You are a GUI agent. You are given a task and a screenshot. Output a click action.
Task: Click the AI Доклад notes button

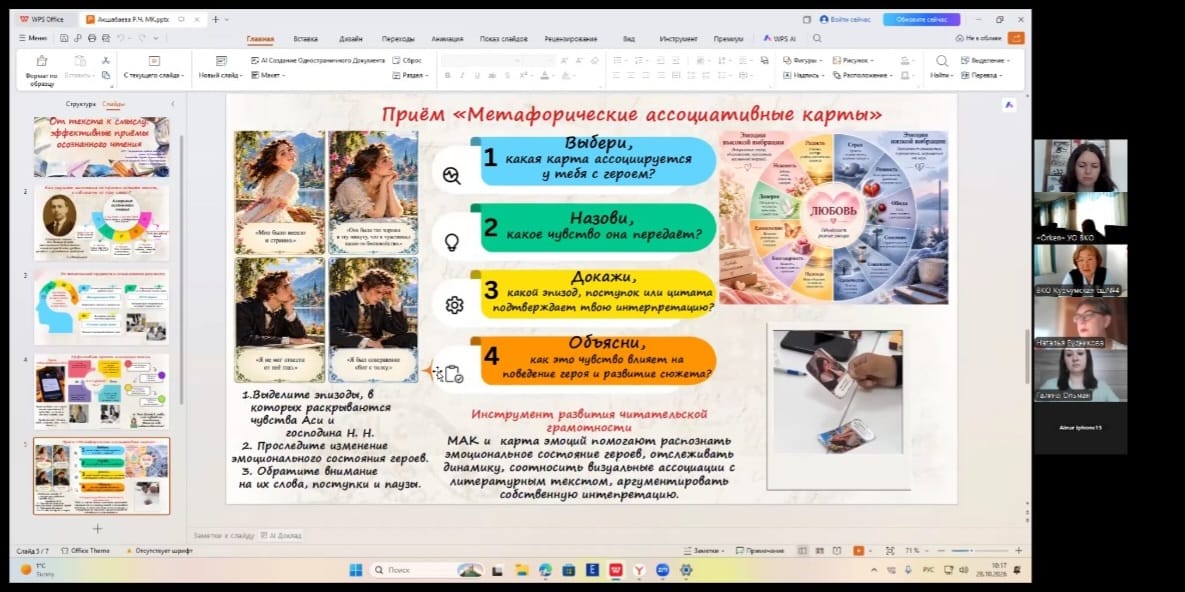coord(280,535)
